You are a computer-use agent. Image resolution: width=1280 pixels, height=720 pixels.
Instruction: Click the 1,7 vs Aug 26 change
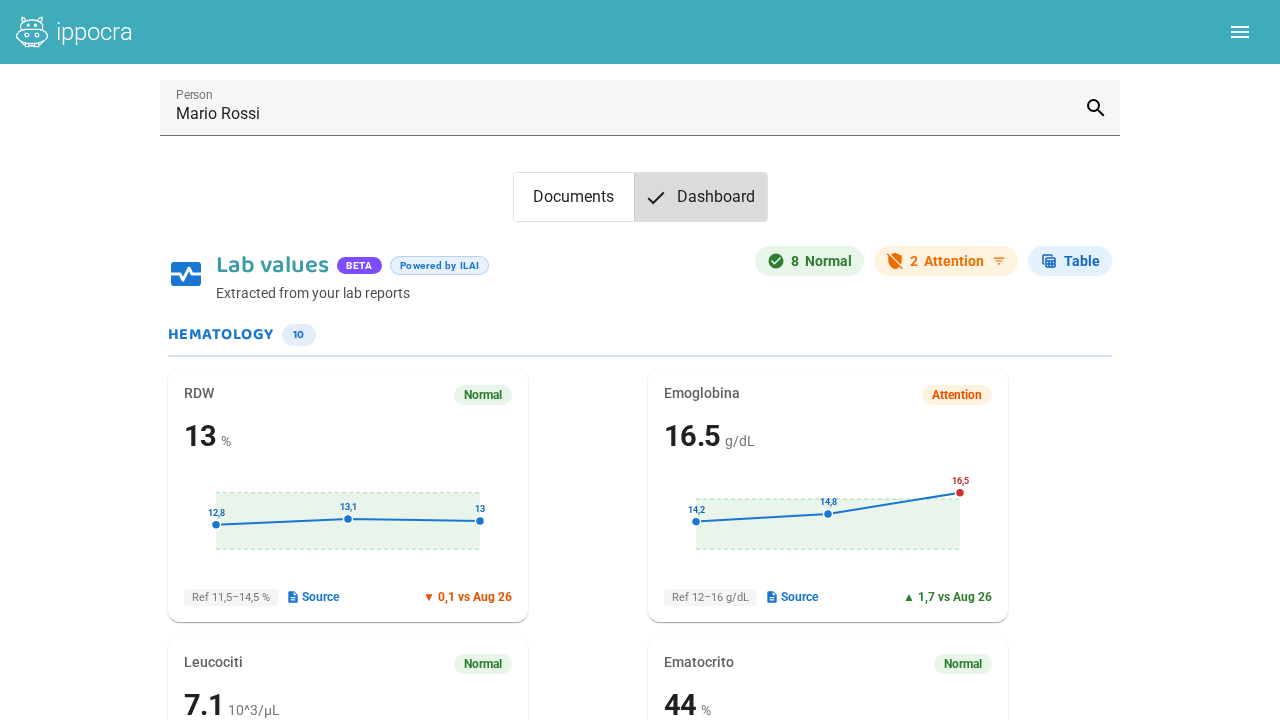pos(948,597)
